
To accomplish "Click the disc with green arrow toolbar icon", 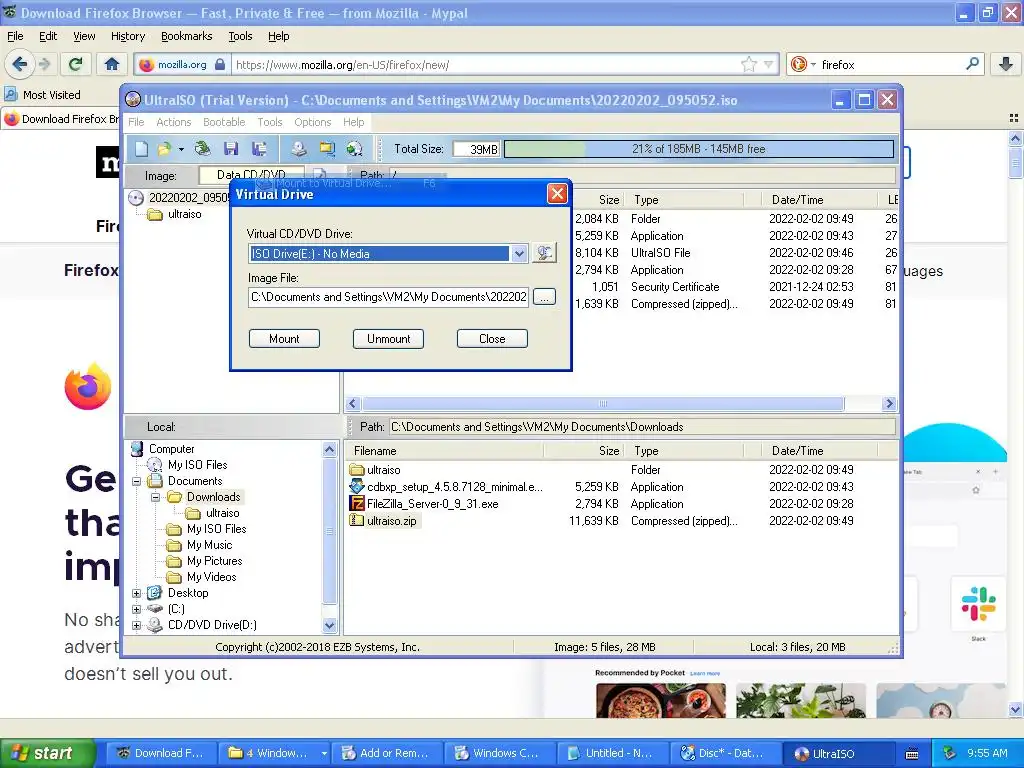I will pyautogui.click(x=354, y=149).
